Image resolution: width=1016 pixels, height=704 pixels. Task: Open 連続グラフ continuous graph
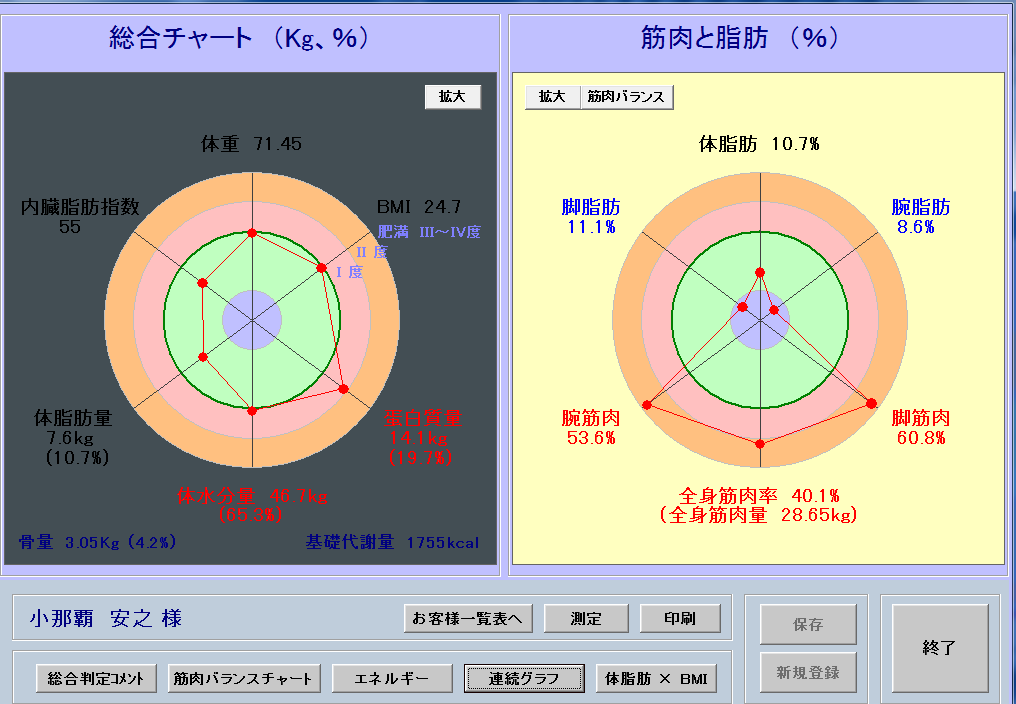(x=524, y=679)
